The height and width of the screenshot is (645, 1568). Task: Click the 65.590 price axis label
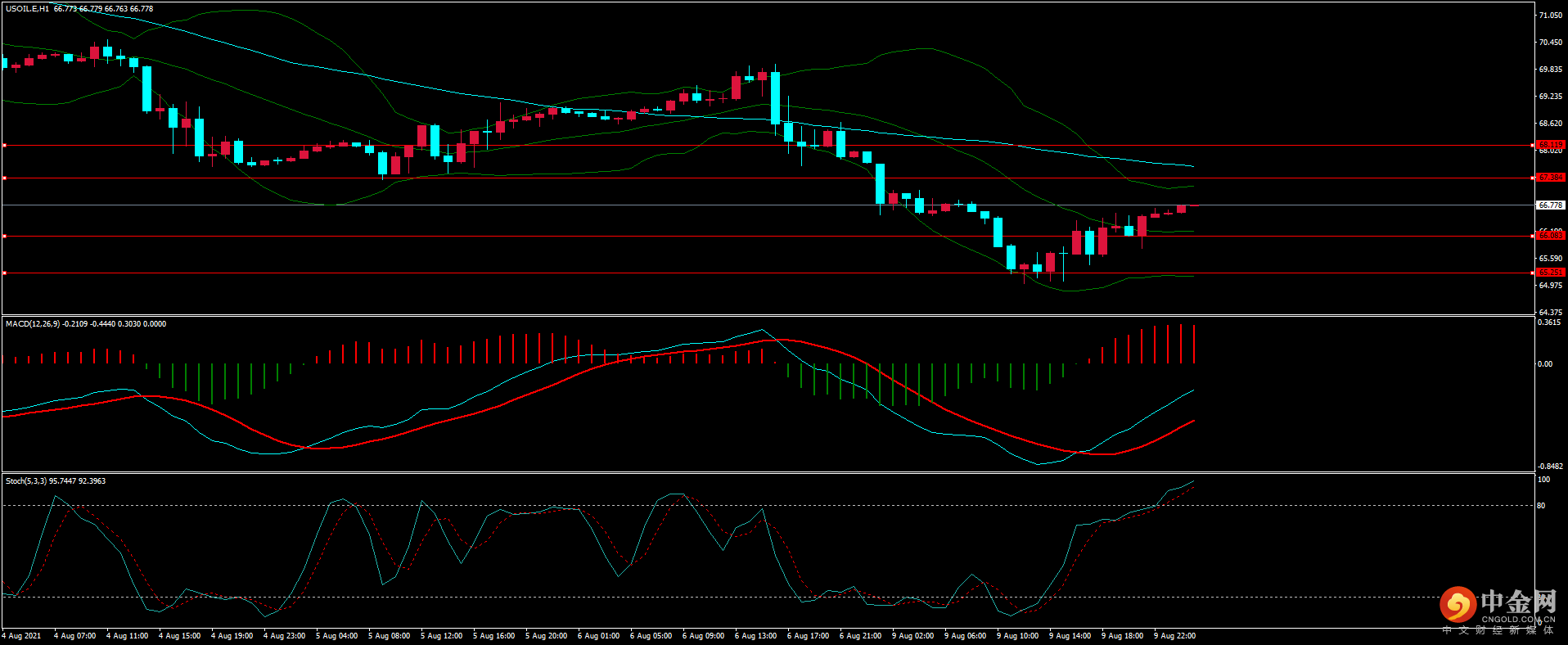point(1550,259)
